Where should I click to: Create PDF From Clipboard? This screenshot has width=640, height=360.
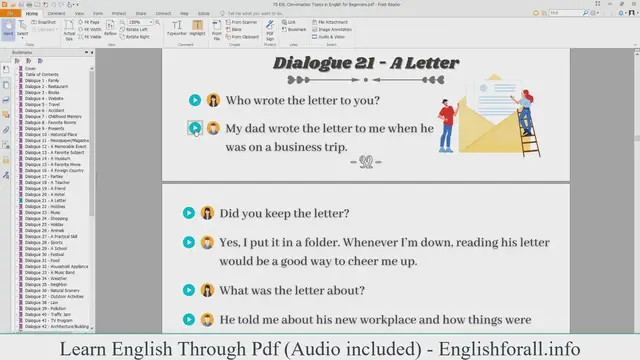pos(242,37)
